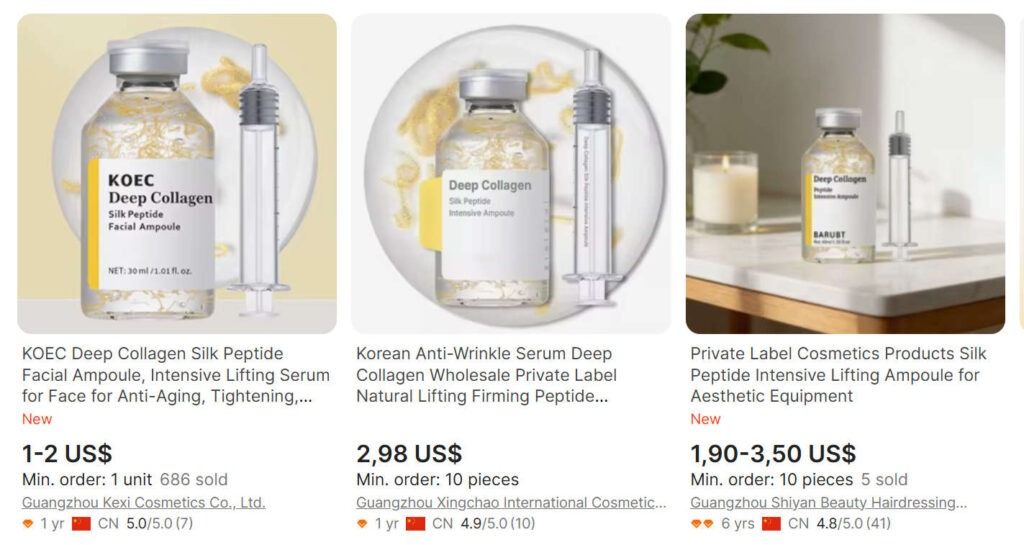The width and height of the screenshot is (1024, 545).
Task: Open the 5.0/5.0 (7) rating reviews
Action: [x=159, y=523]
